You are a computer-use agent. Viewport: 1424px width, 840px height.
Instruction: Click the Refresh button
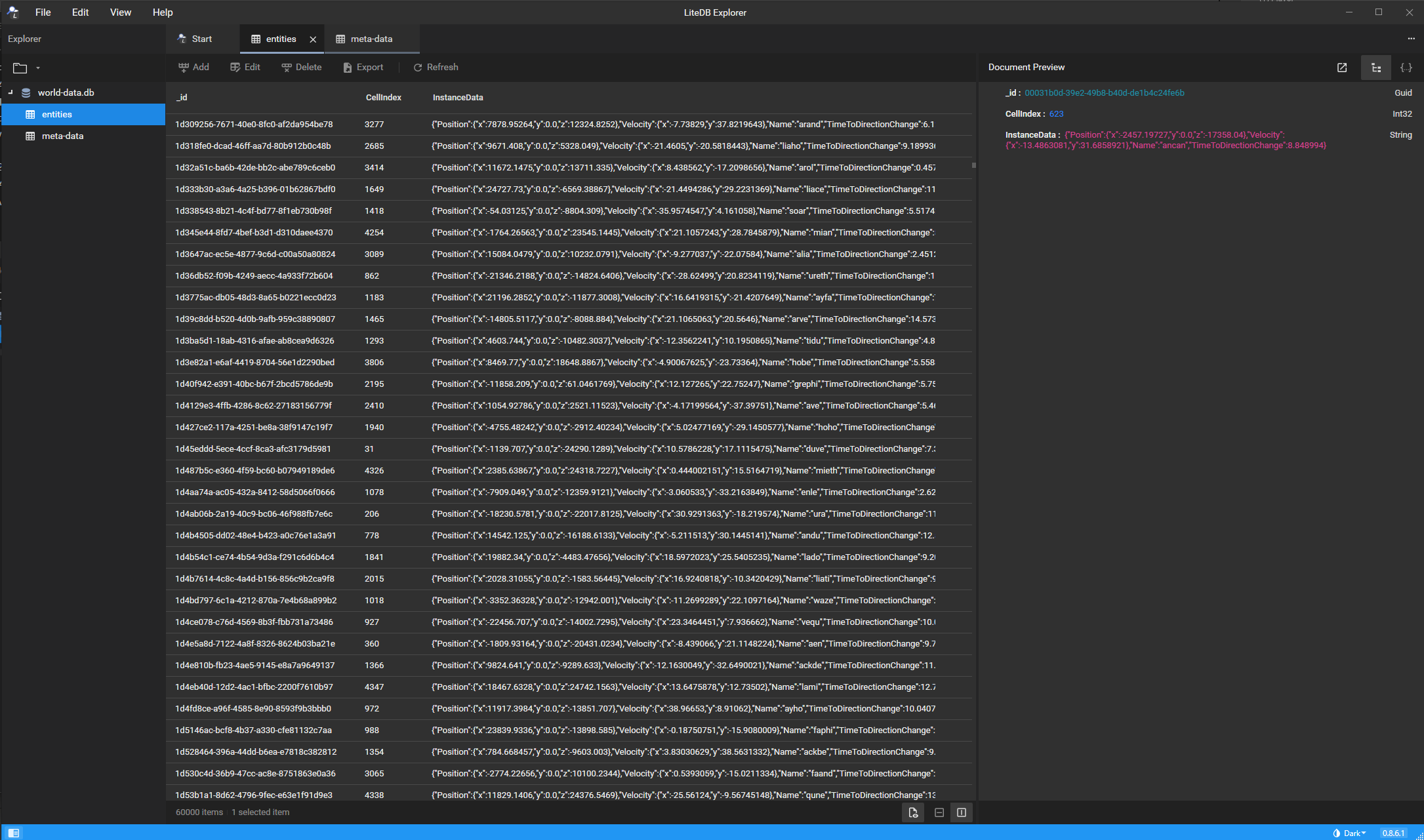436,67
